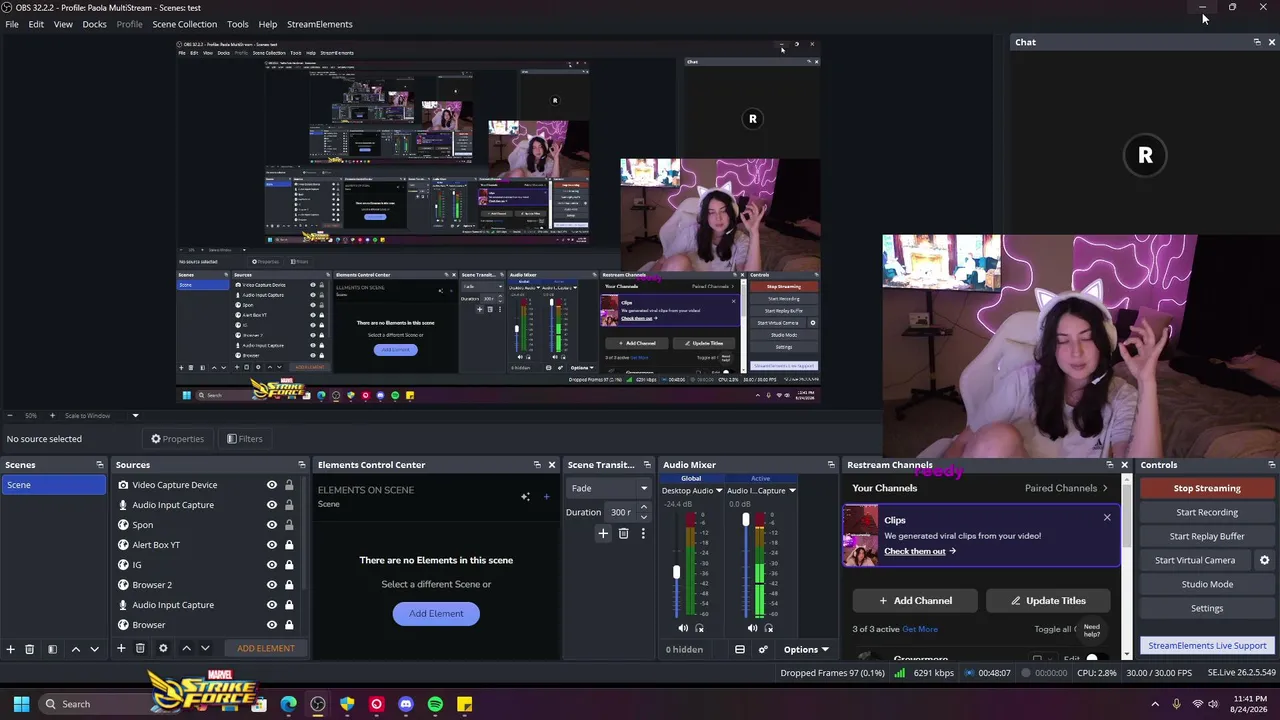Open Spotify from the Windows taskbar
Screen dimensions: 1280x720
[x=435, y=704]
